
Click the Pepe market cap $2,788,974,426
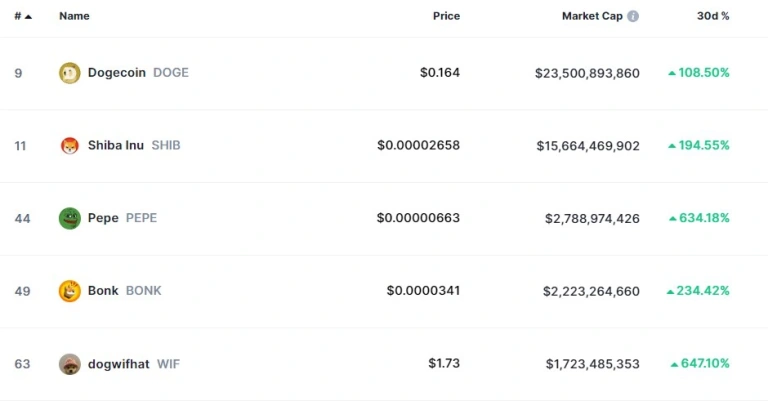click(x=592, y=218)
